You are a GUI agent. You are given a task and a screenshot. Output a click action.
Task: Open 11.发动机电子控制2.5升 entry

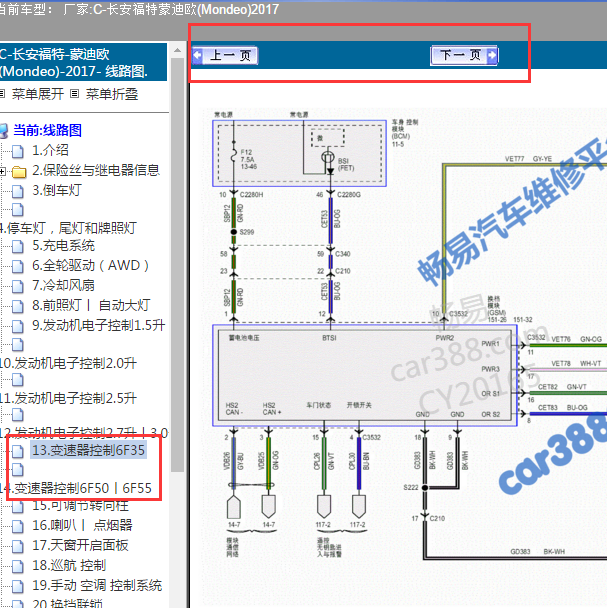click(x=68, y=398)
